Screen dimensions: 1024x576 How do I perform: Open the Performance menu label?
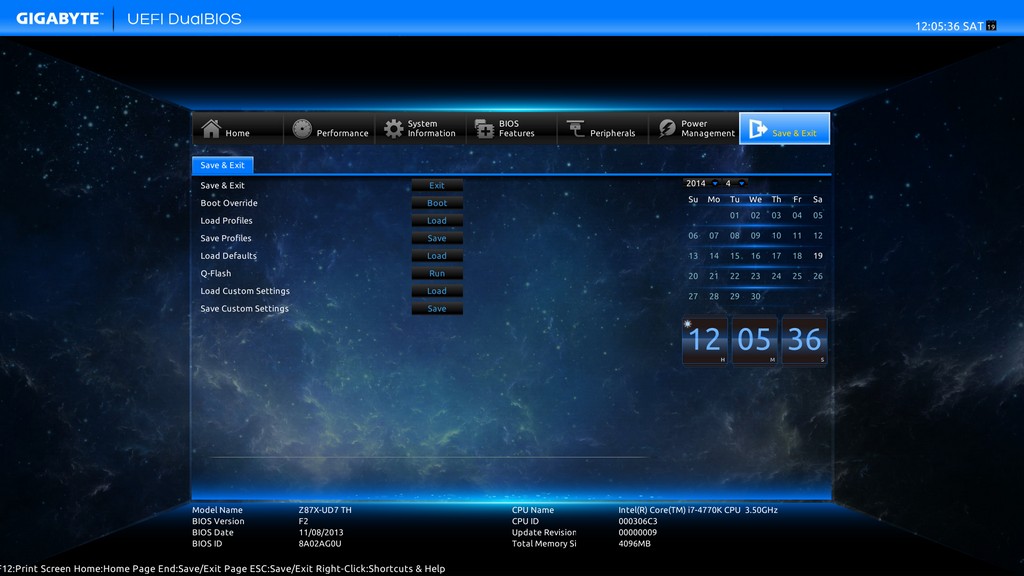342,133
